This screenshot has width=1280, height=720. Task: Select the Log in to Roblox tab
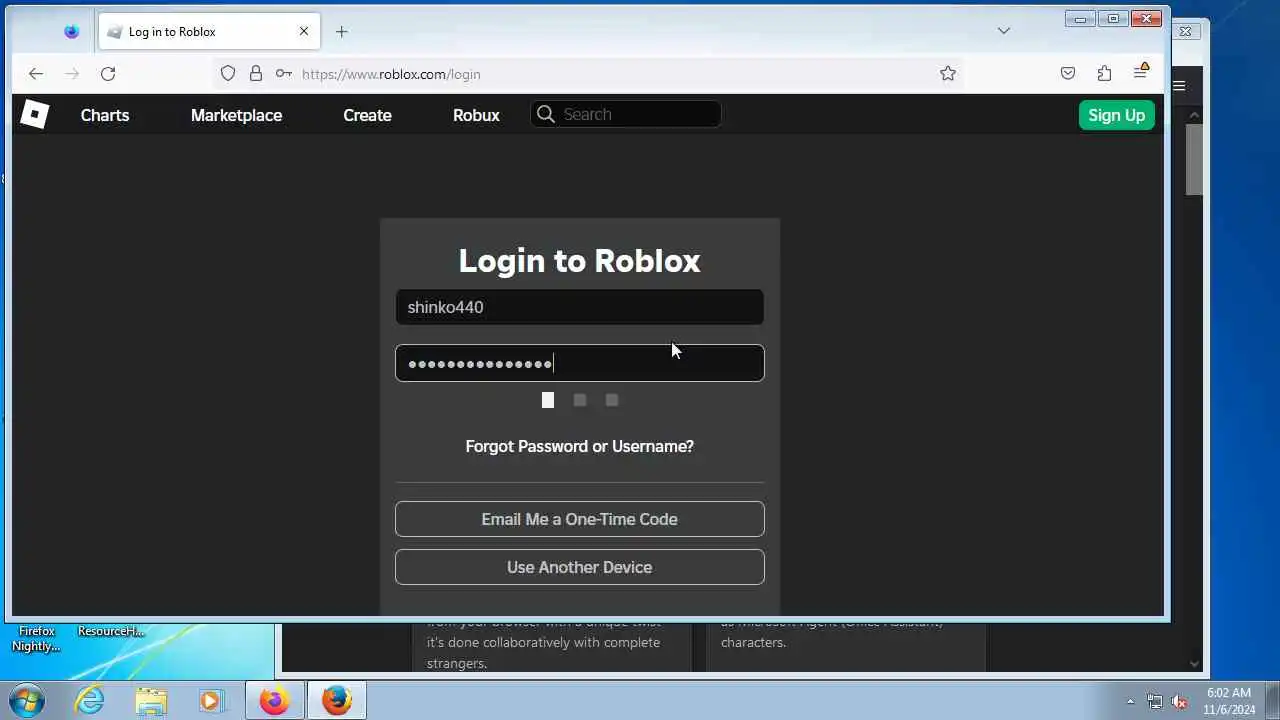[x=207, y=32]
